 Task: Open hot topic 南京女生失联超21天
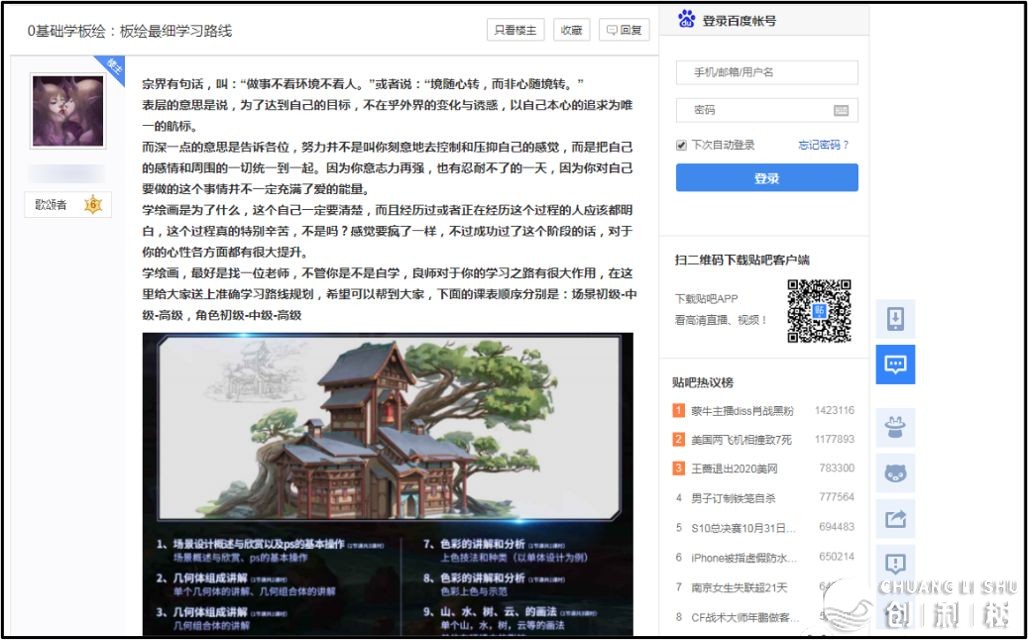(739, 588)
